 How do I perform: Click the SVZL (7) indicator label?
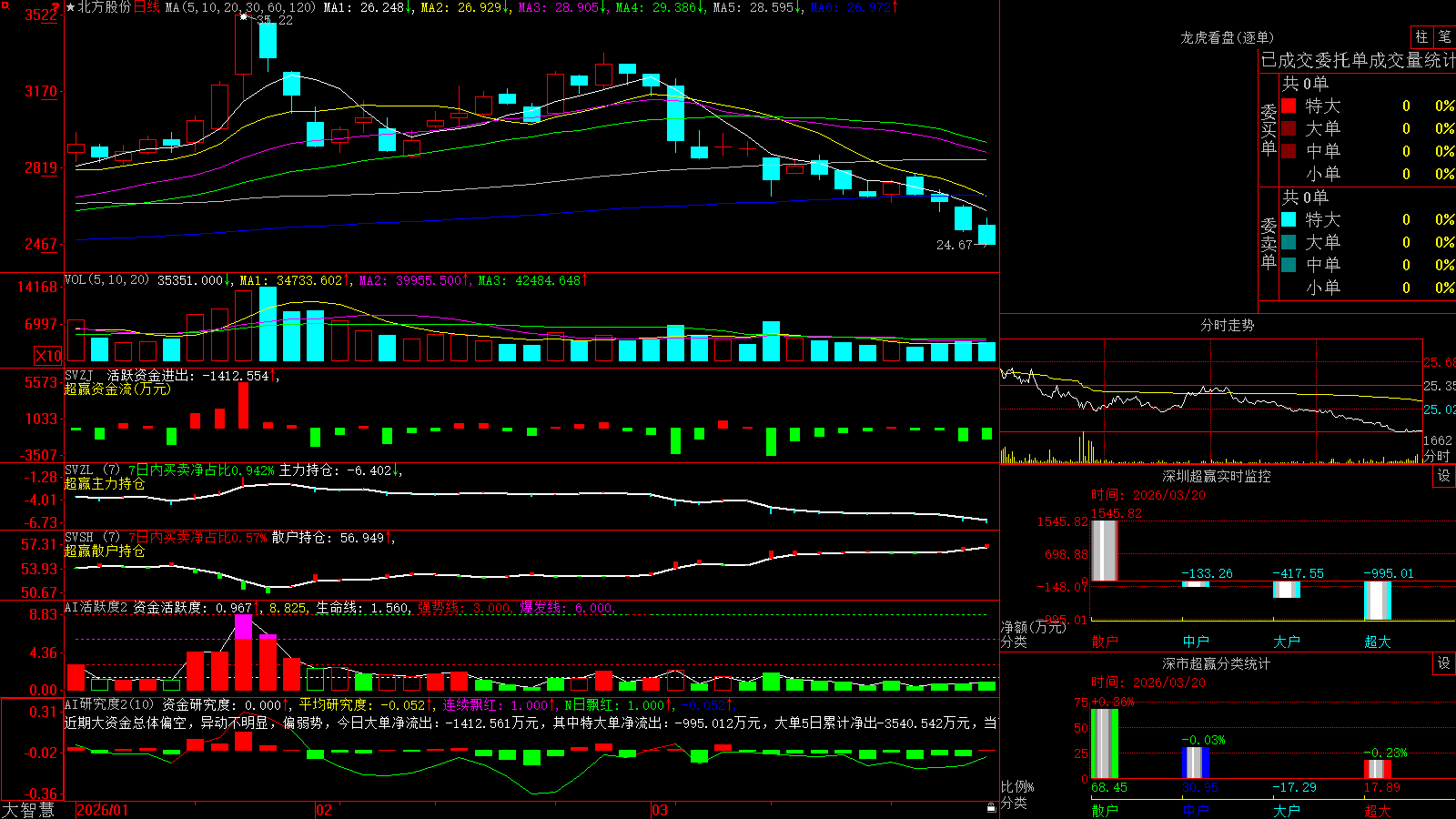click(x=92, y=470)
